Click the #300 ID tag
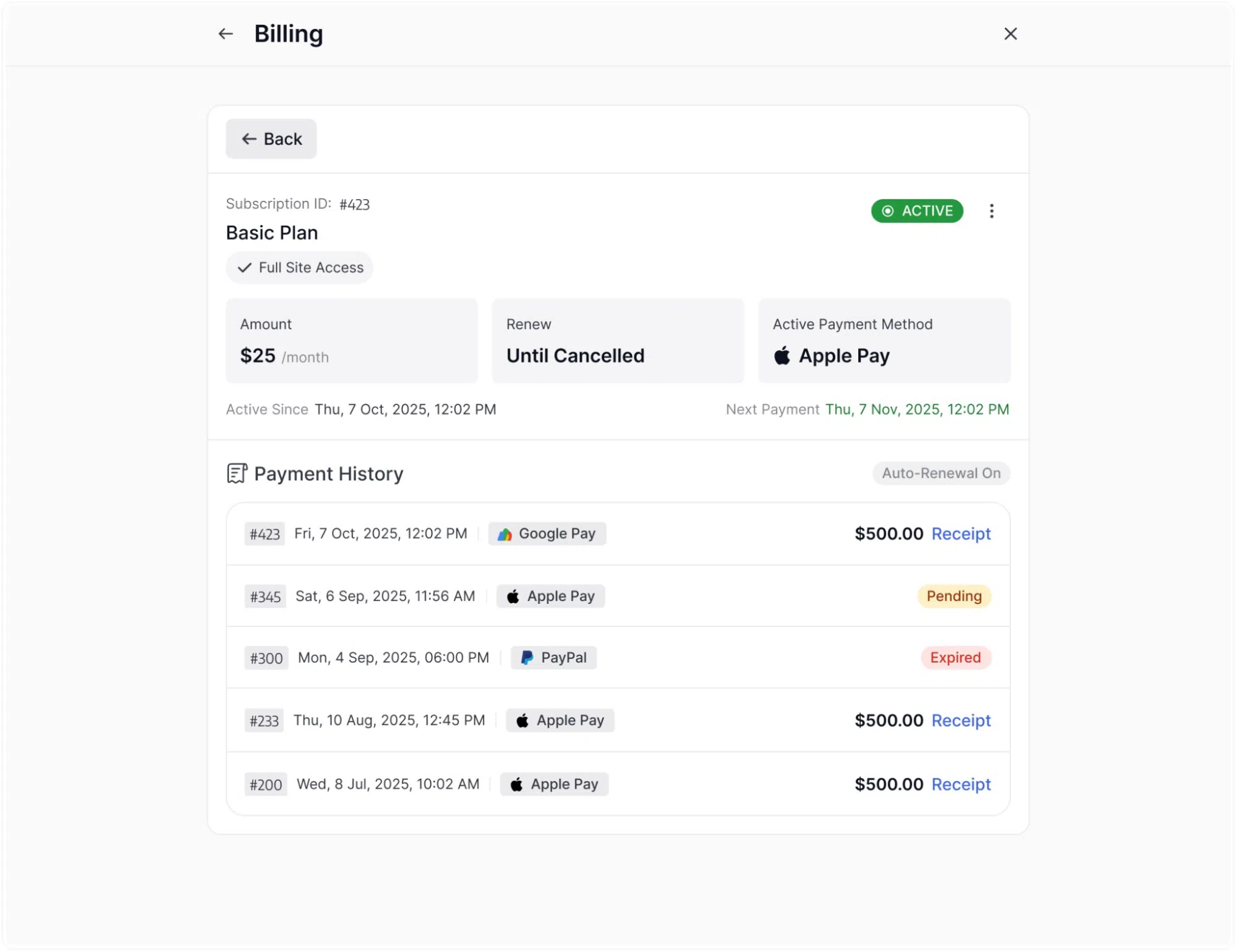 click(x=266, y=659)
